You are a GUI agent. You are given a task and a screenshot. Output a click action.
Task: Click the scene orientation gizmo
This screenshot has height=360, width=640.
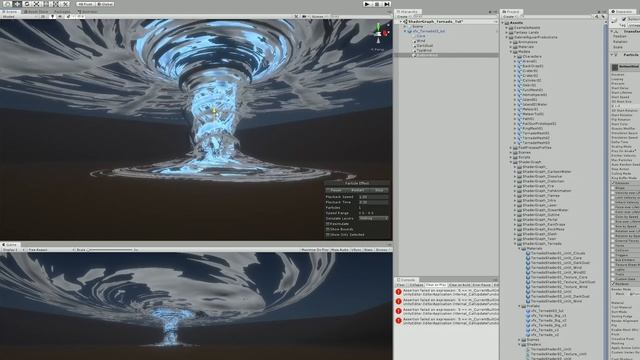[x=378, y=33]
